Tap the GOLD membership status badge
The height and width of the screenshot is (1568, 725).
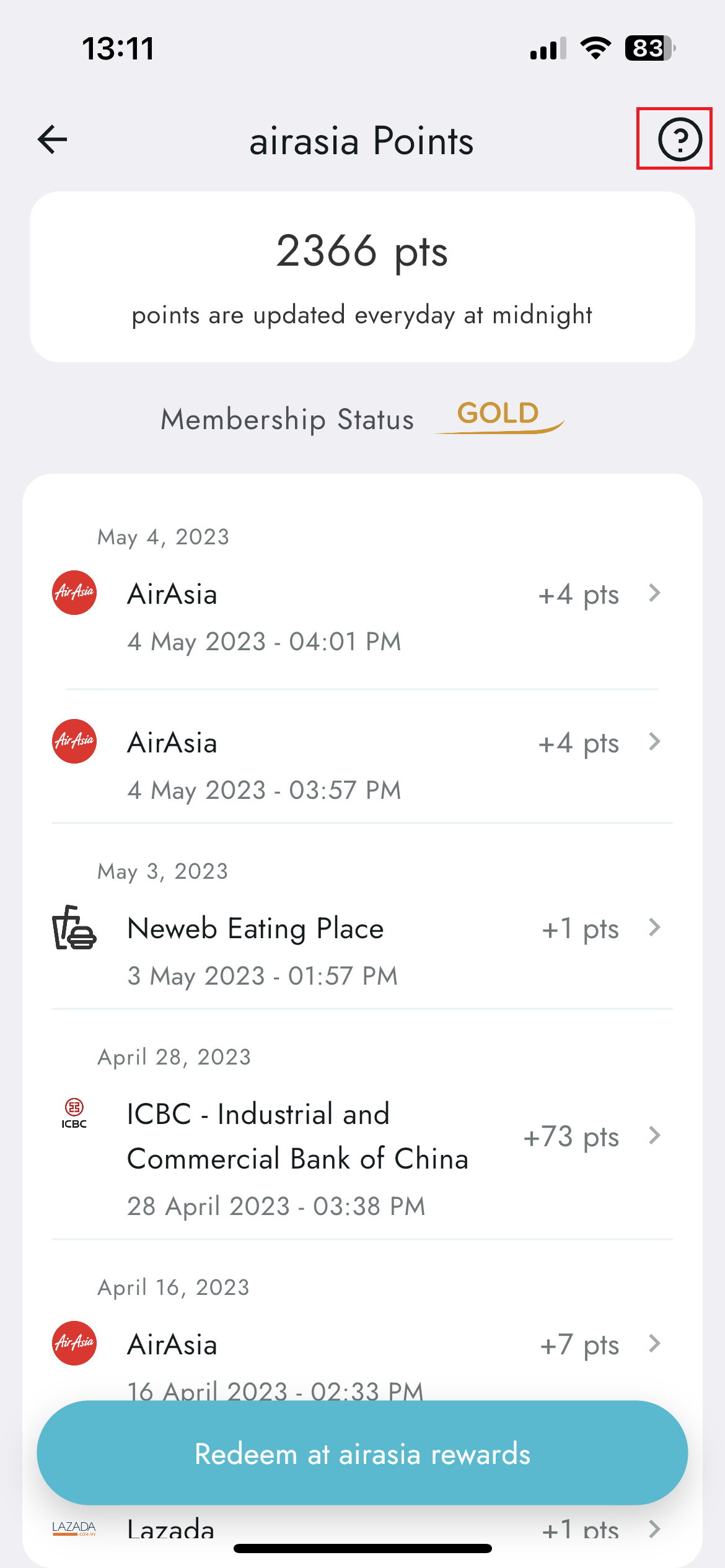pos(499,416)
